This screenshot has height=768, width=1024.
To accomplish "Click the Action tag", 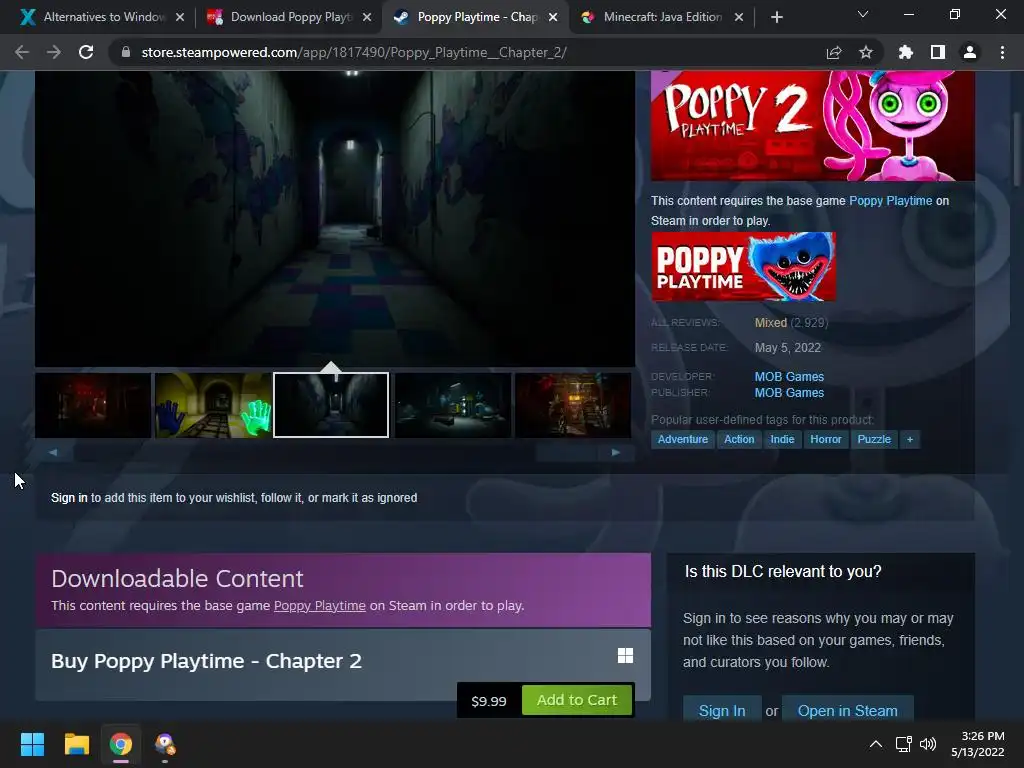I will (739, 440).
